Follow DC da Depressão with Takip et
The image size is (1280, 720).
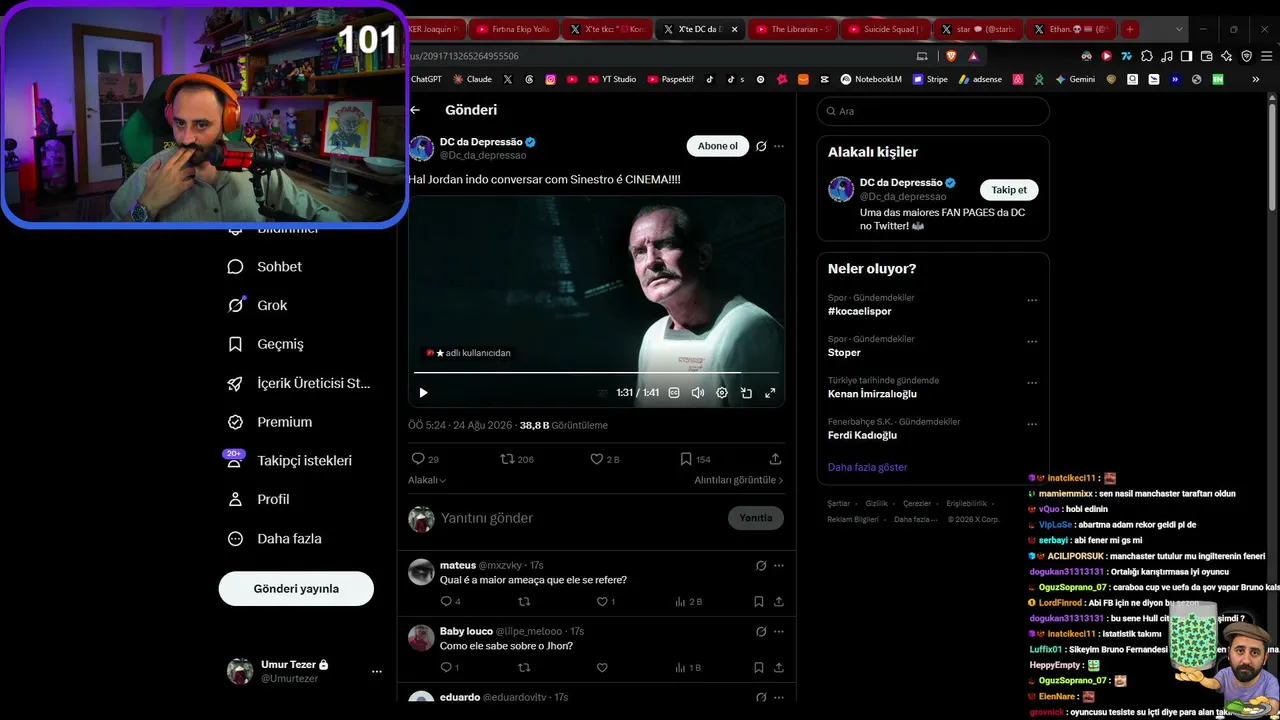point(1009,190)
